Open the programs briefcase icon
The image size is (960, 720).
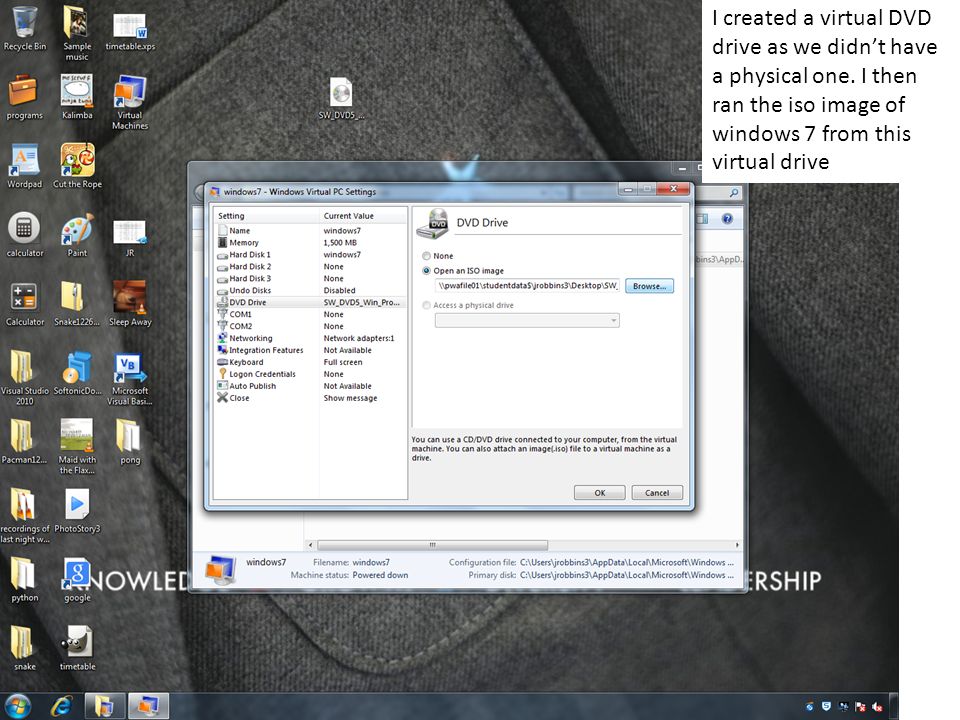(x=24, y=97)
